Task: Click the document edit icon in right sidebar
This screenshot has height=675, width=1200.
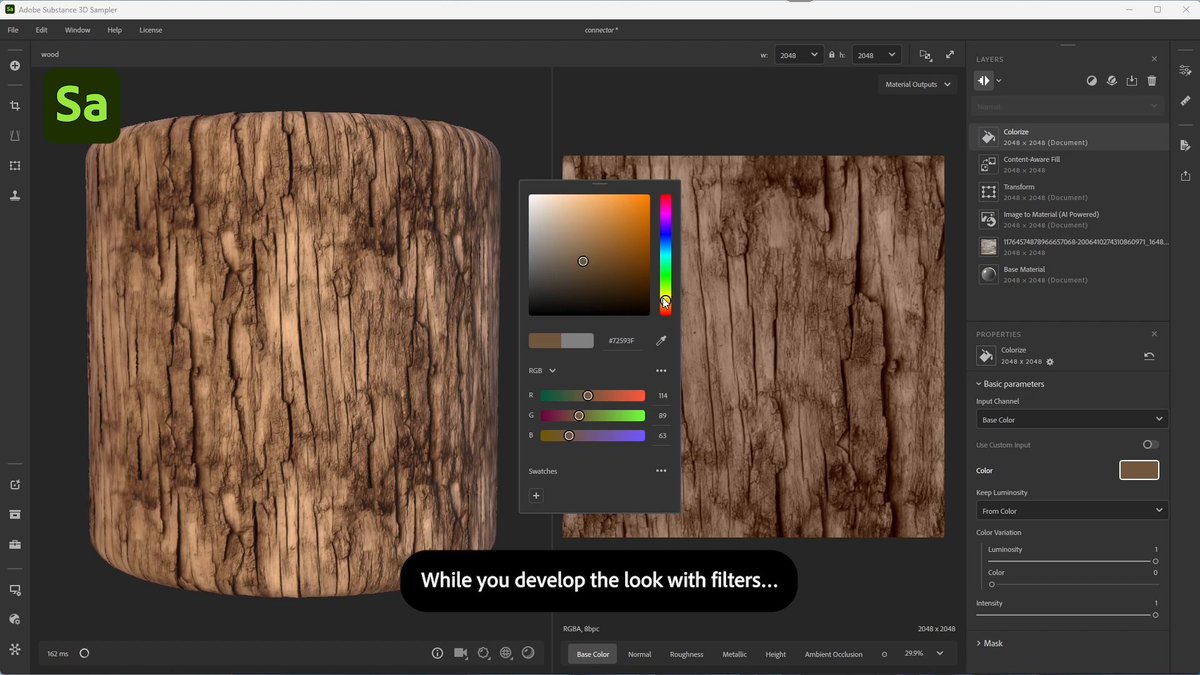Action: click(1185, 145)
